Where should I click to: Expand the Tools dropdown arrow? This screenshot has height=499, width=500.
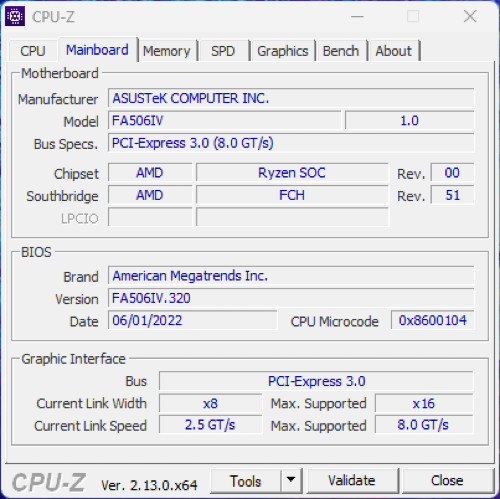[291, 481]
